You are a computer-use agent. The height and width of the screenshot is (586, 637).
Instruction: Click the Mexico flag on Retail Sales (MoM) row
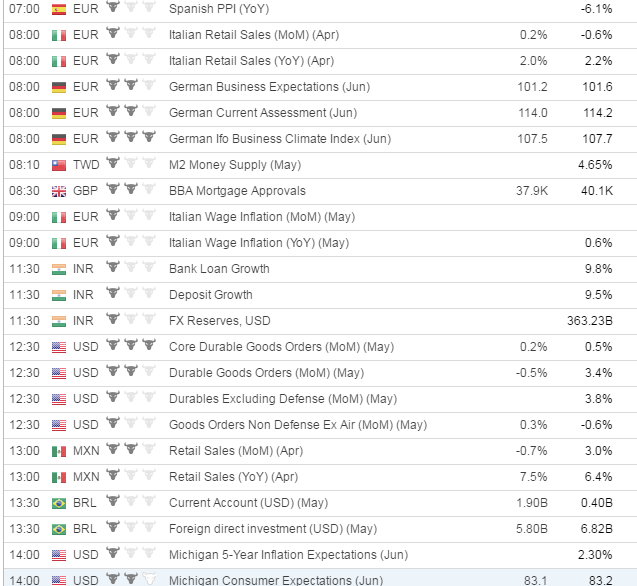pyautogui.click(x=59, y=451)
